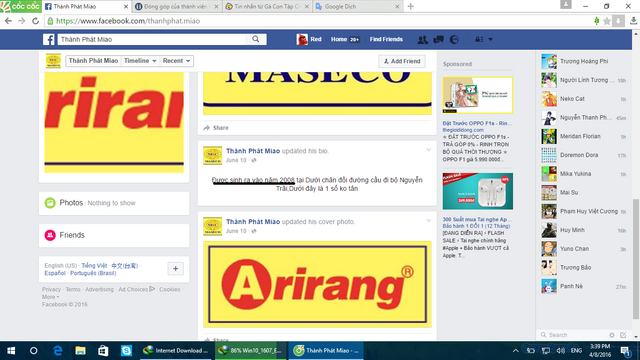640x360 pixels.
Task: Launch Microsoft Edge from the taskbar
Action: (58, 351)
